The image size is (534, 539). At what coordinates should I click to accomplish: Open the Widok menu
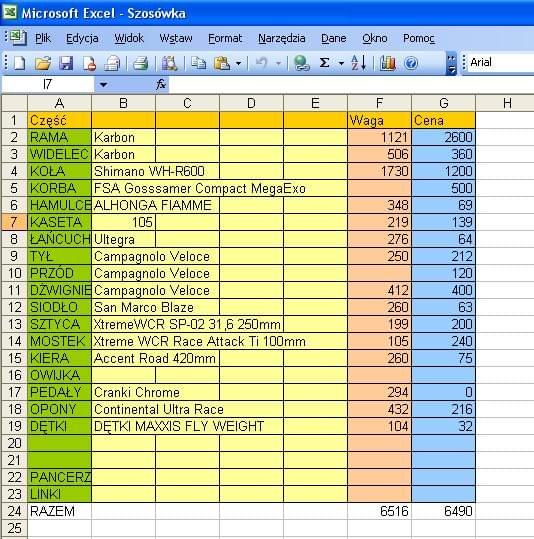129,38
